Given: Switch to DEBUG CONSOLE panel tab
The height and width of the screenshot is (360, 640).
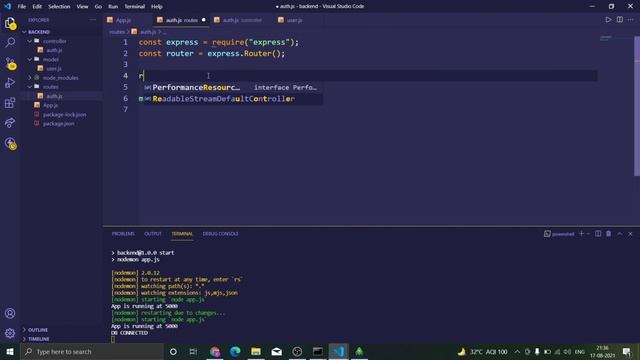Looking at the screenshot, I should pyautogui.click(x=220, y=233).
